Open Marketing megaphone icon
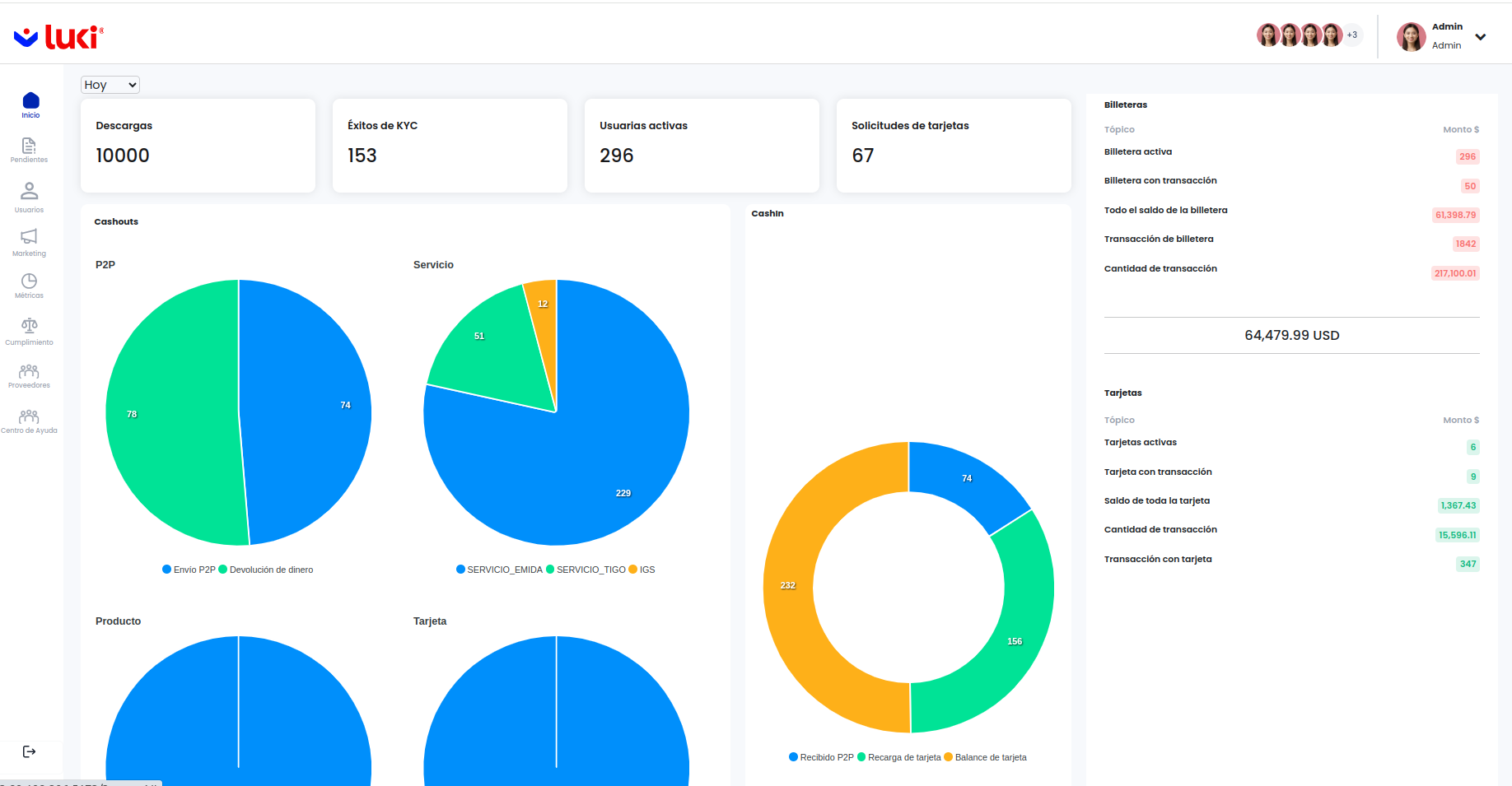This screenshot has width=1512, height=786. (29, 237)
